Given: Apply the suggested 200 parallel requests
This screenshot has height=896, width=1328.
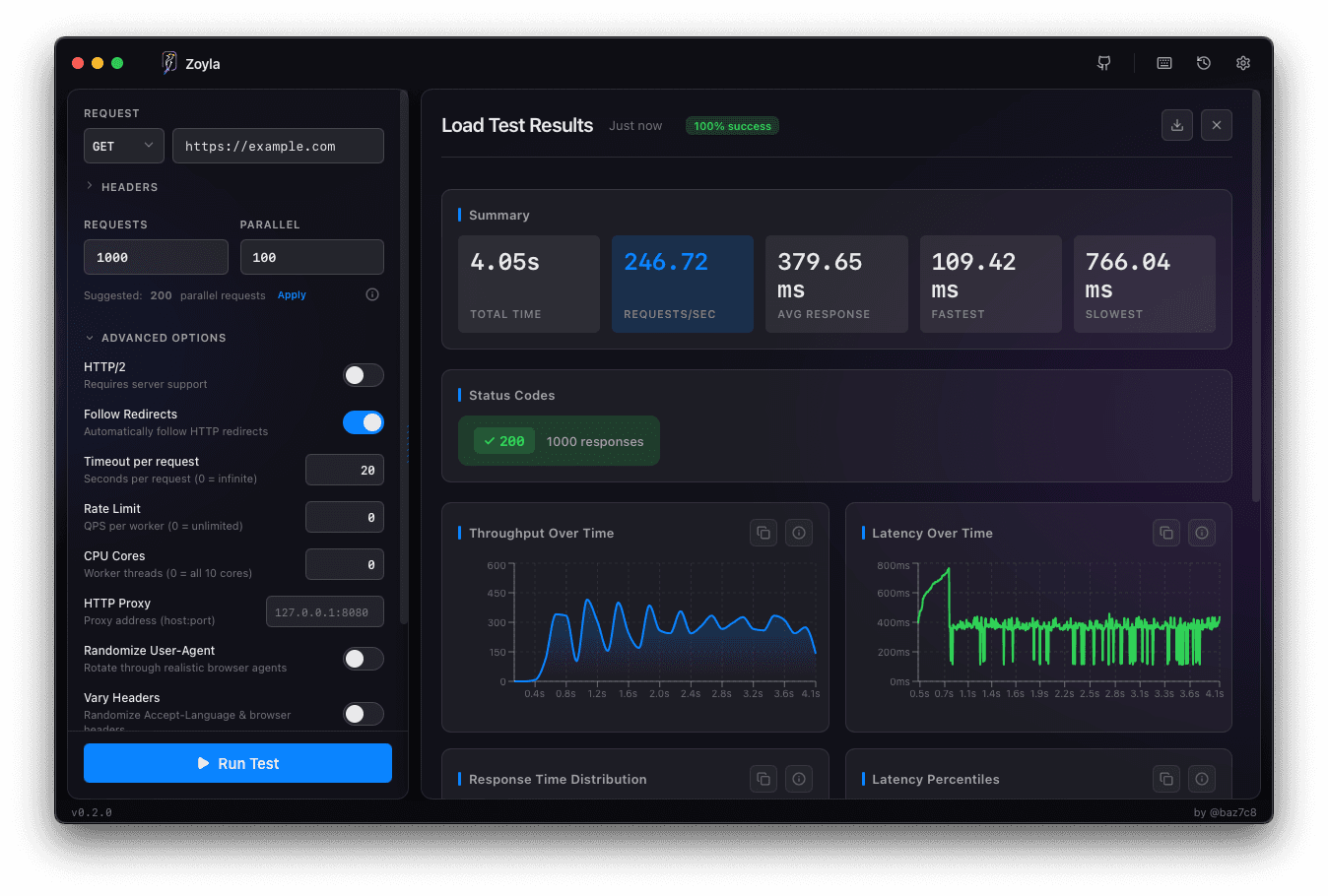Looking at the screenshot, I should click(x=292, y=294).
